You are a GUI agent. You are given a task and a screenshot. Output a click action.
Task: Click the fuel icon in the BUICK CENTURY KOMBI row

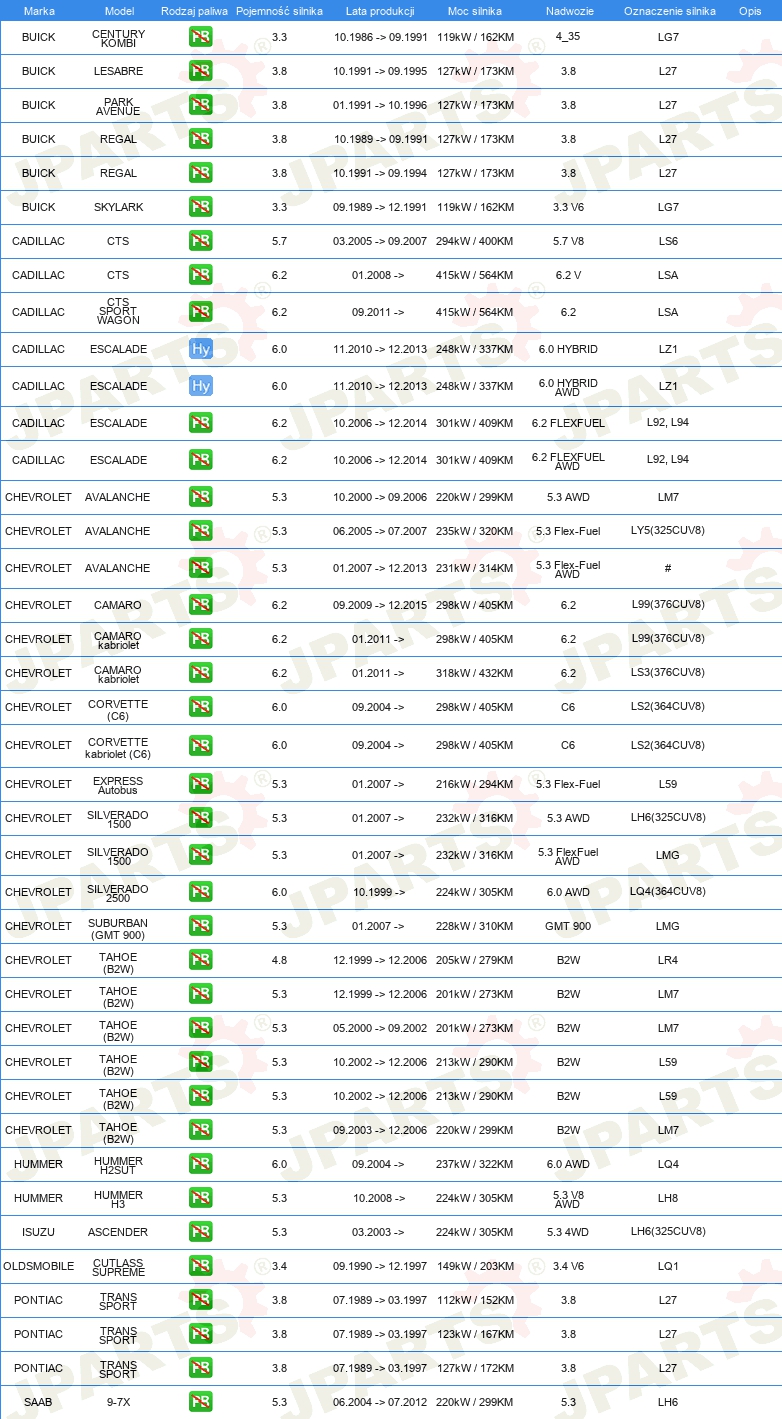(201, 37)
